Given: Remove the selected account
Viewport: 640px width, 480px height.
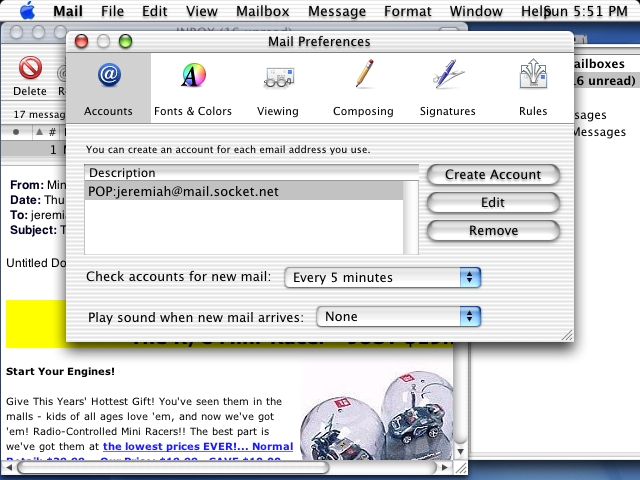Looking at the screenshot, I should pos(493,231).
